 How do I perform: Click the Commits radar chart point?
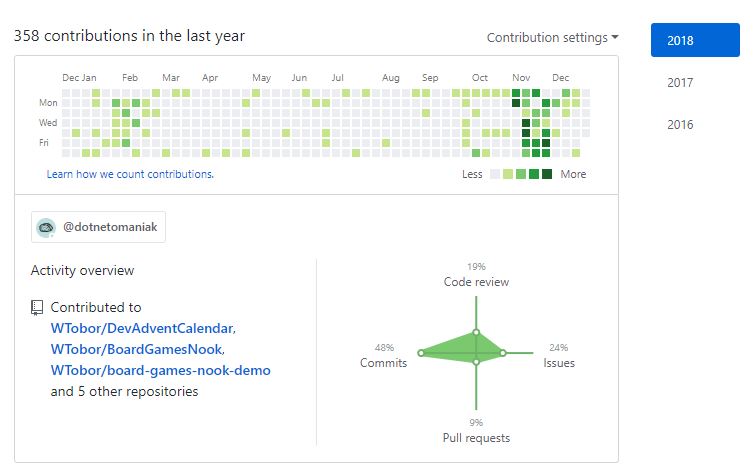pyautogui.click(x=421, y=353)
